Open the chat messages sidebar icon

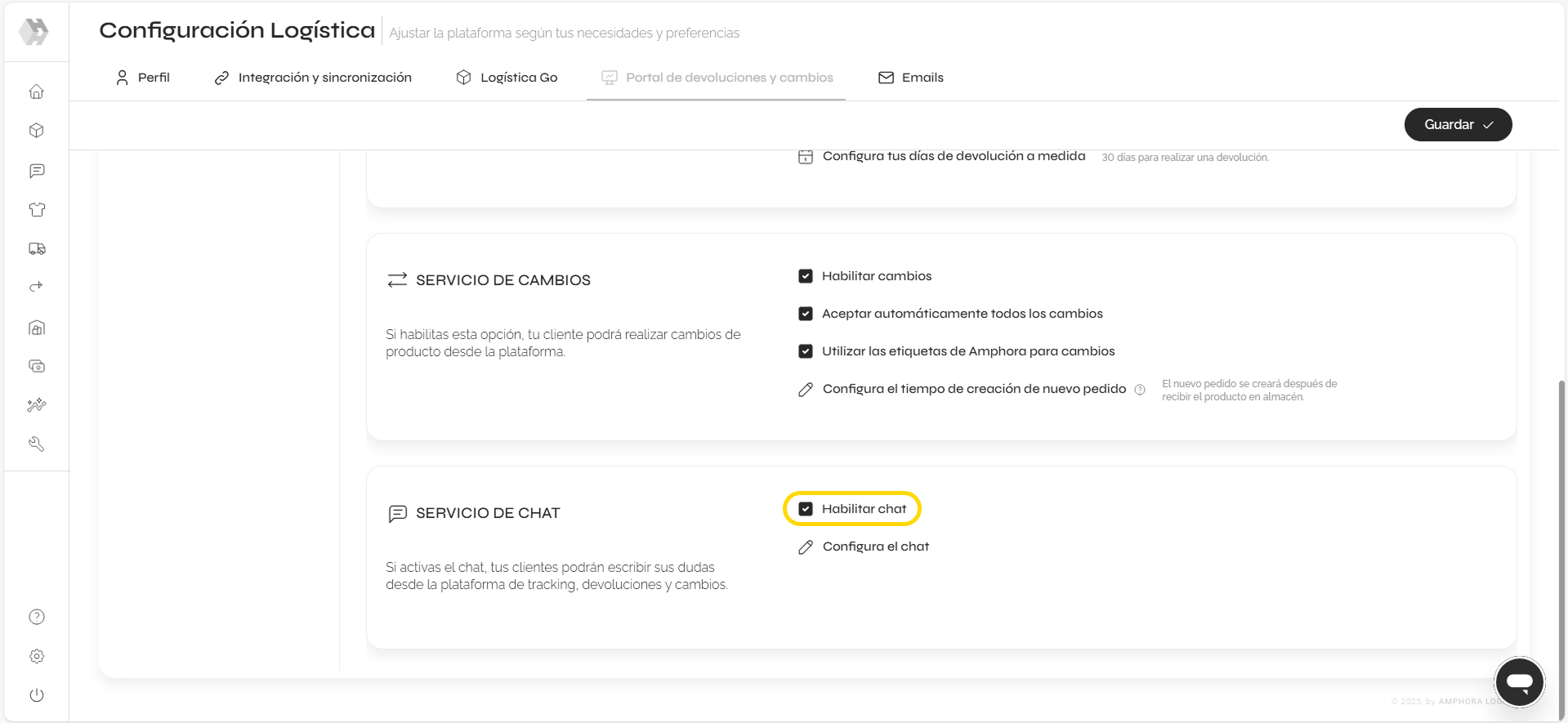(x=37, y=171)
